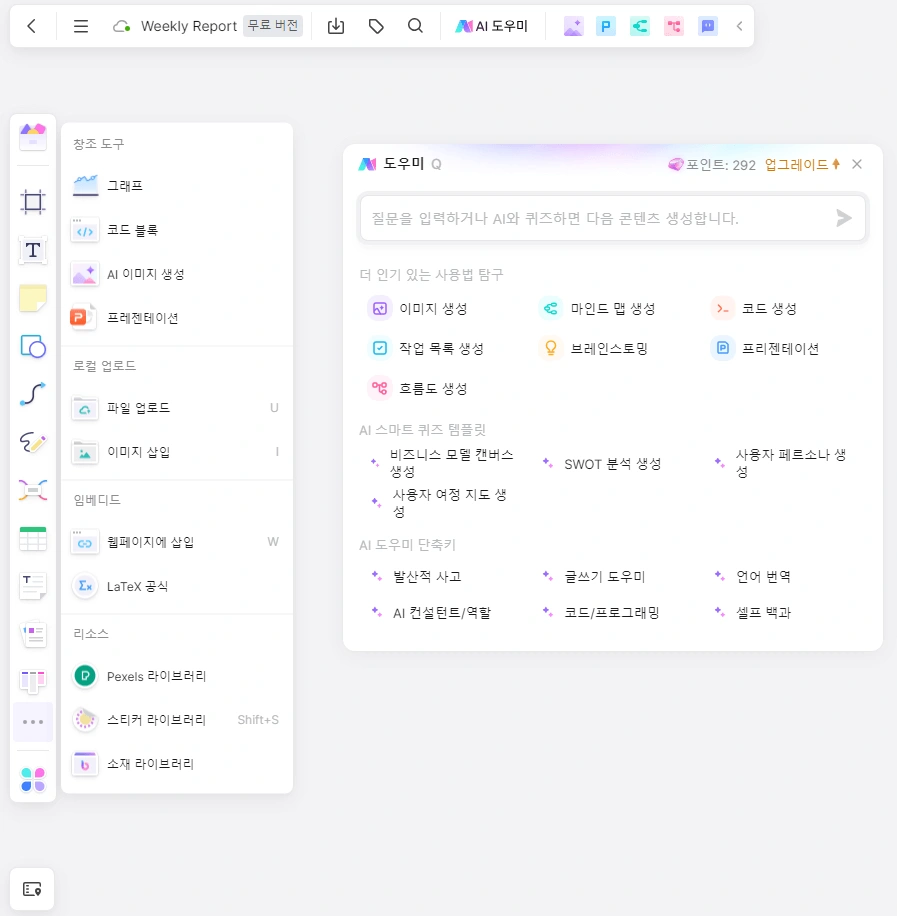Viewport: 897px width, 916px height.
Task: Choose 사용자 여정 지도 생성 template
Action: click(439, 503)
